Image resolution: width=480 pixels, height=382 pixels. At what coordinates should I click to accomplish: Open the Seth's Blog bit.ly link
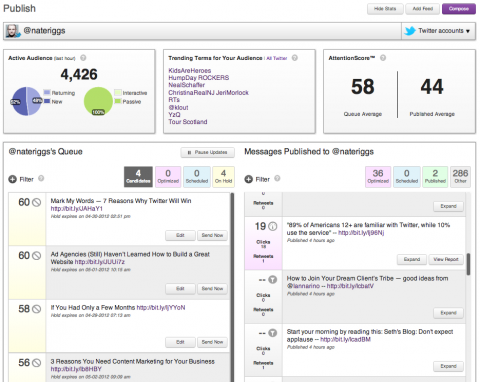click(345, 339)
